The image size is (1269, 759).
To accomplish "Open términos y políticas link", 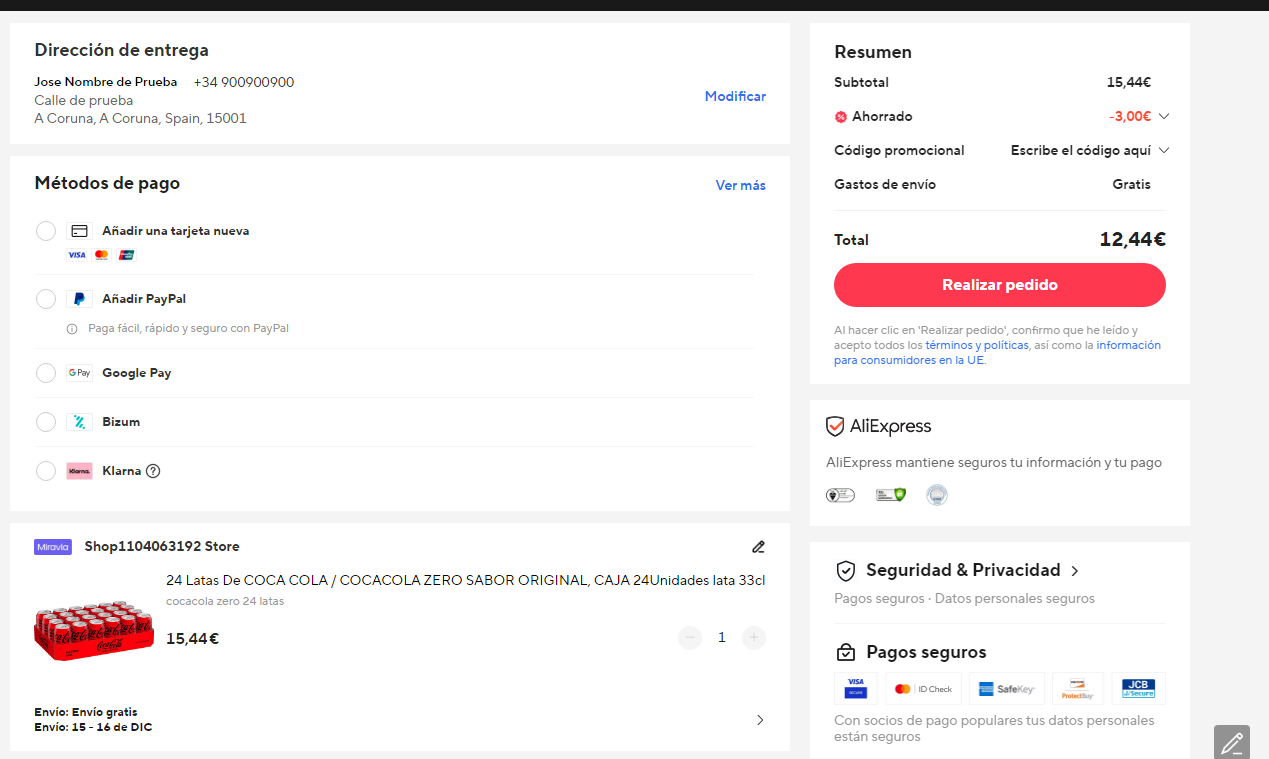I will click(977, 345).
